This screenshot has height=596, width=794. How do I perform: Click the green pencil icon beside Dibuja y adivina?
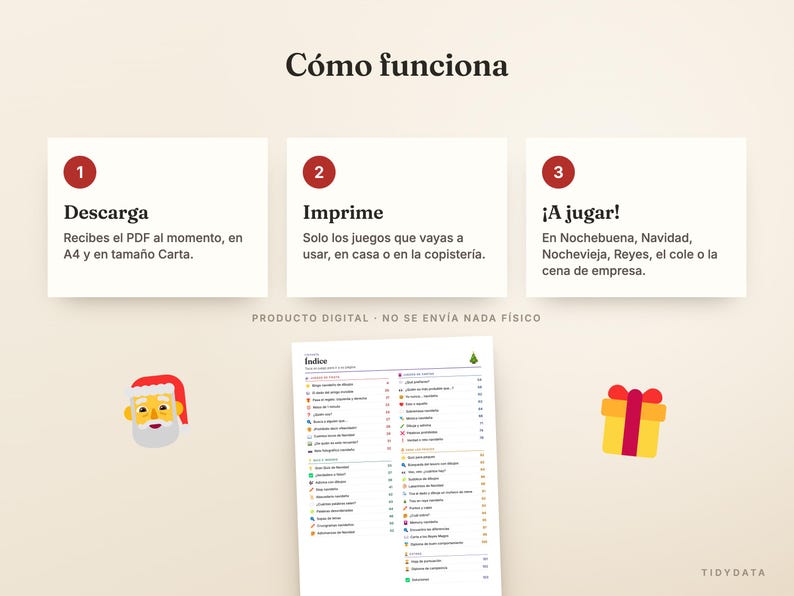click(x=402, y=425)
